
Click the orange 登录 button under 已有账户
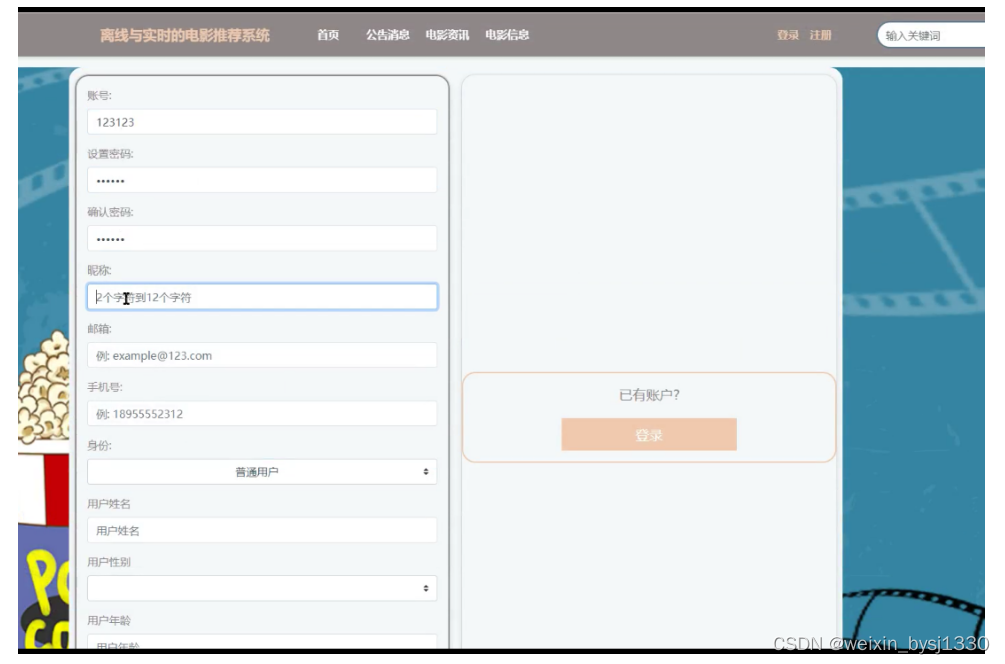coord(649,435)
